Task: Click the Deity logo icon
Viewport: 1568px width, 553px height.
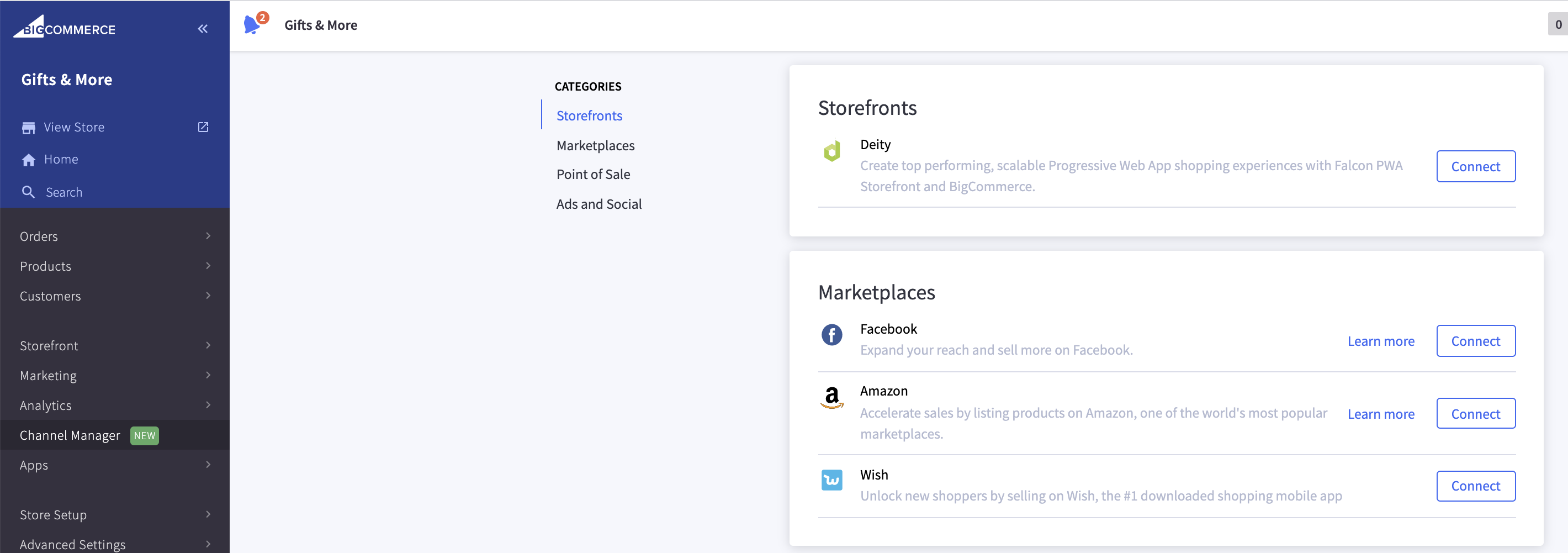Action: (x=831, y=150)
